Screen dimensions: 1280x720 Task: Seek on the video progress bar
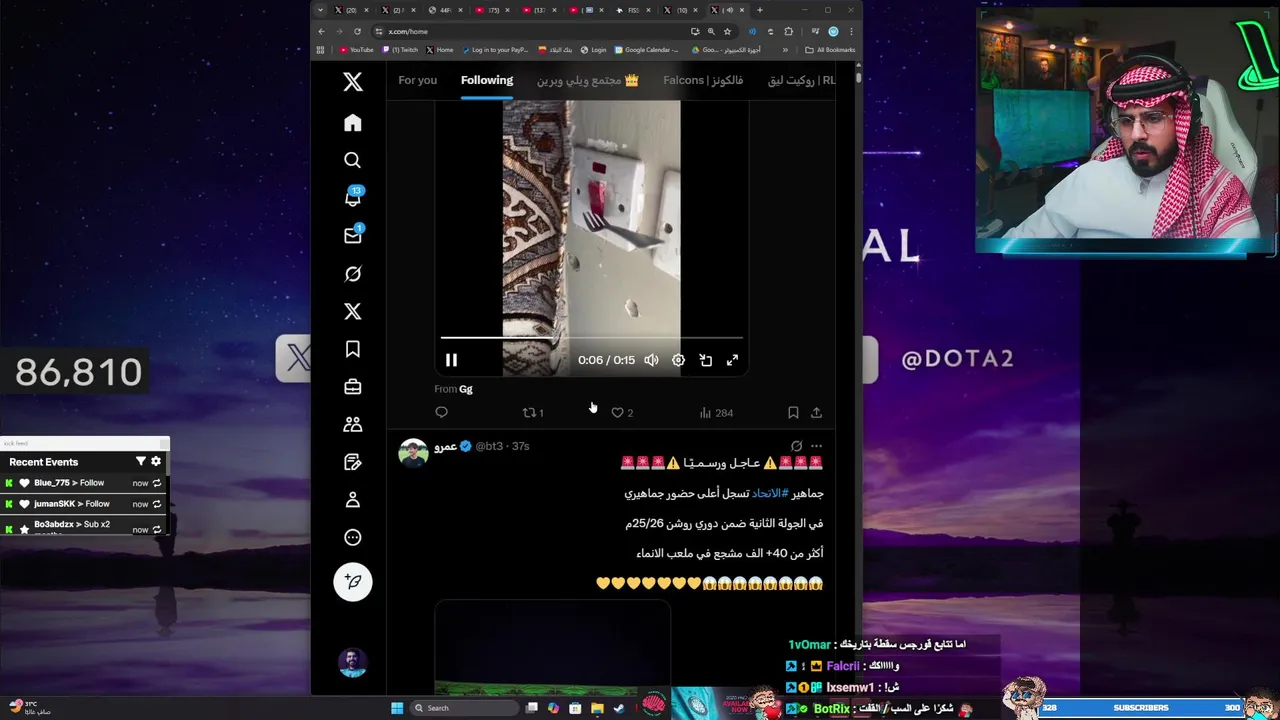(x=591, y=338)
